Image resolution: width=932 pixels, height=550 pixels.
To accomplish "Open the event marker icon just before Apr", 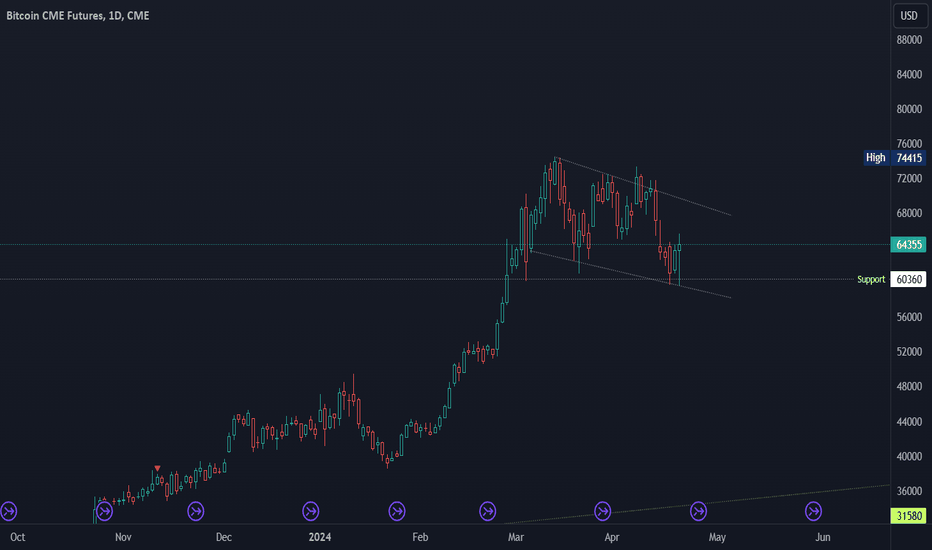I will [x=602, y=511].
